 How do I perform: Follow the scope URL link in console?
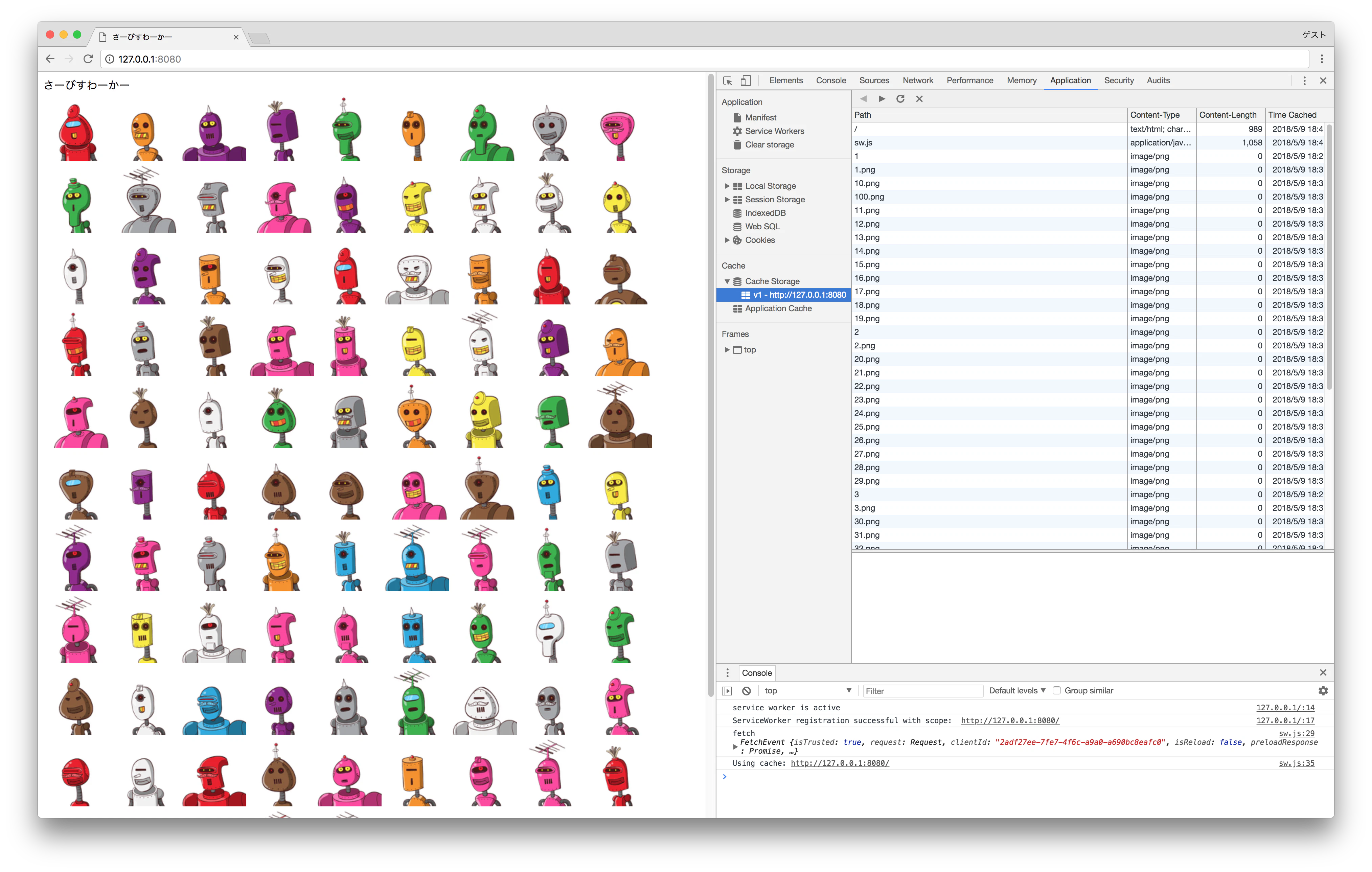[x=1010, y=720]
